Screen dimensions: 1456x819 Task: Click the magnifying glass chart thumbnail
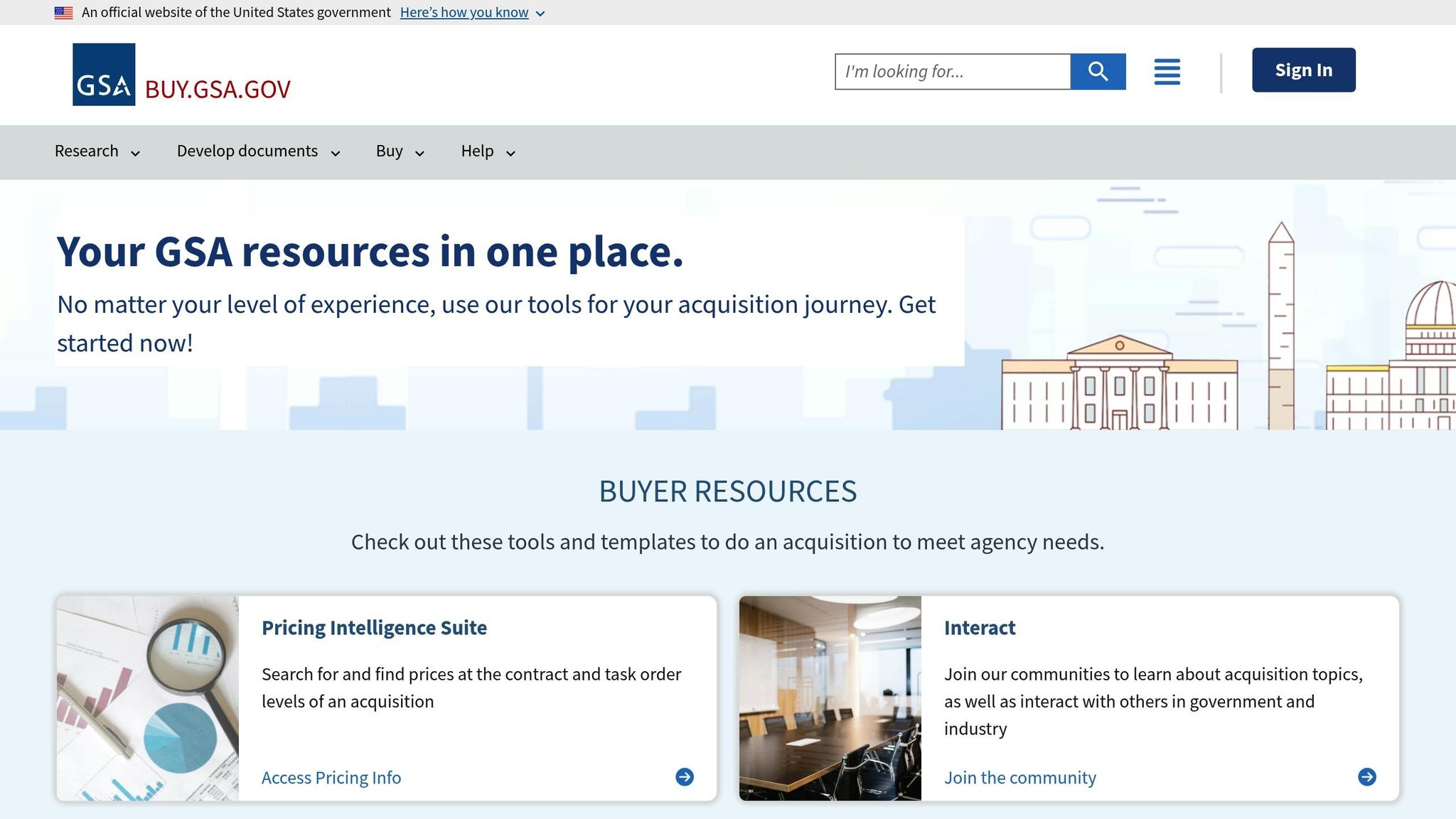pos(148,698)
